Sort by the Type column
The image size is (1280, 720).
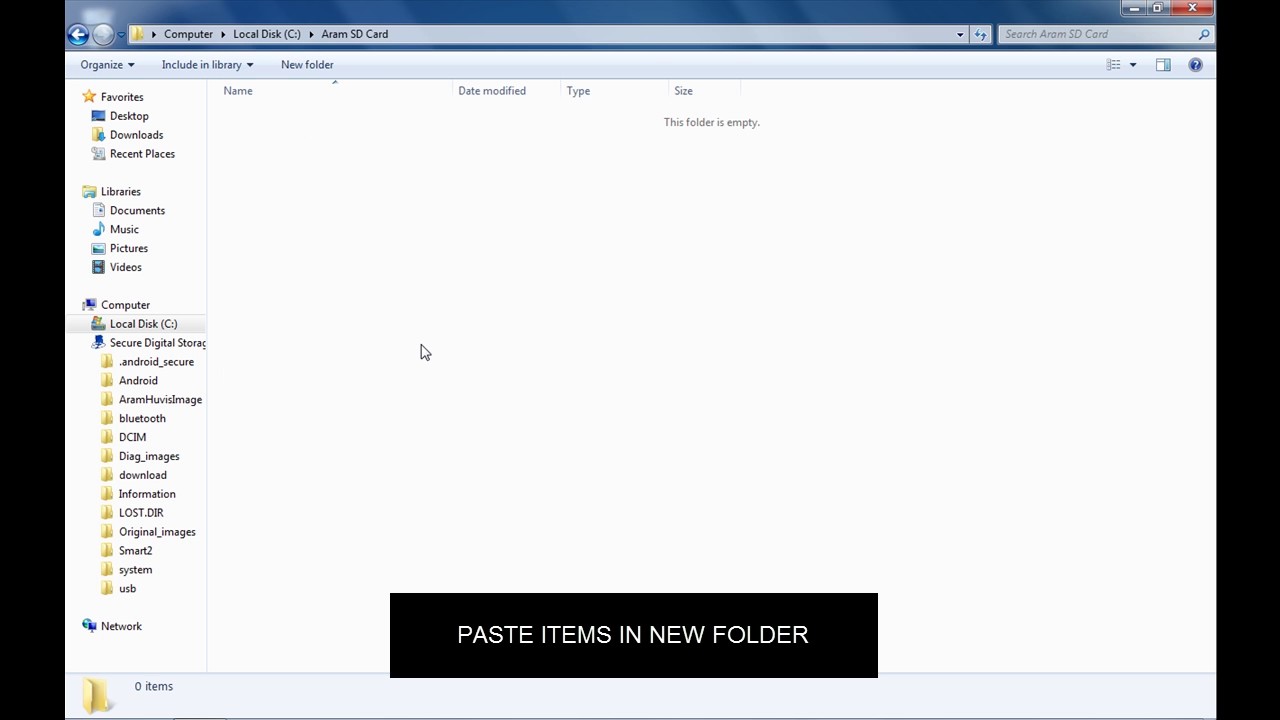pos(578,91)
